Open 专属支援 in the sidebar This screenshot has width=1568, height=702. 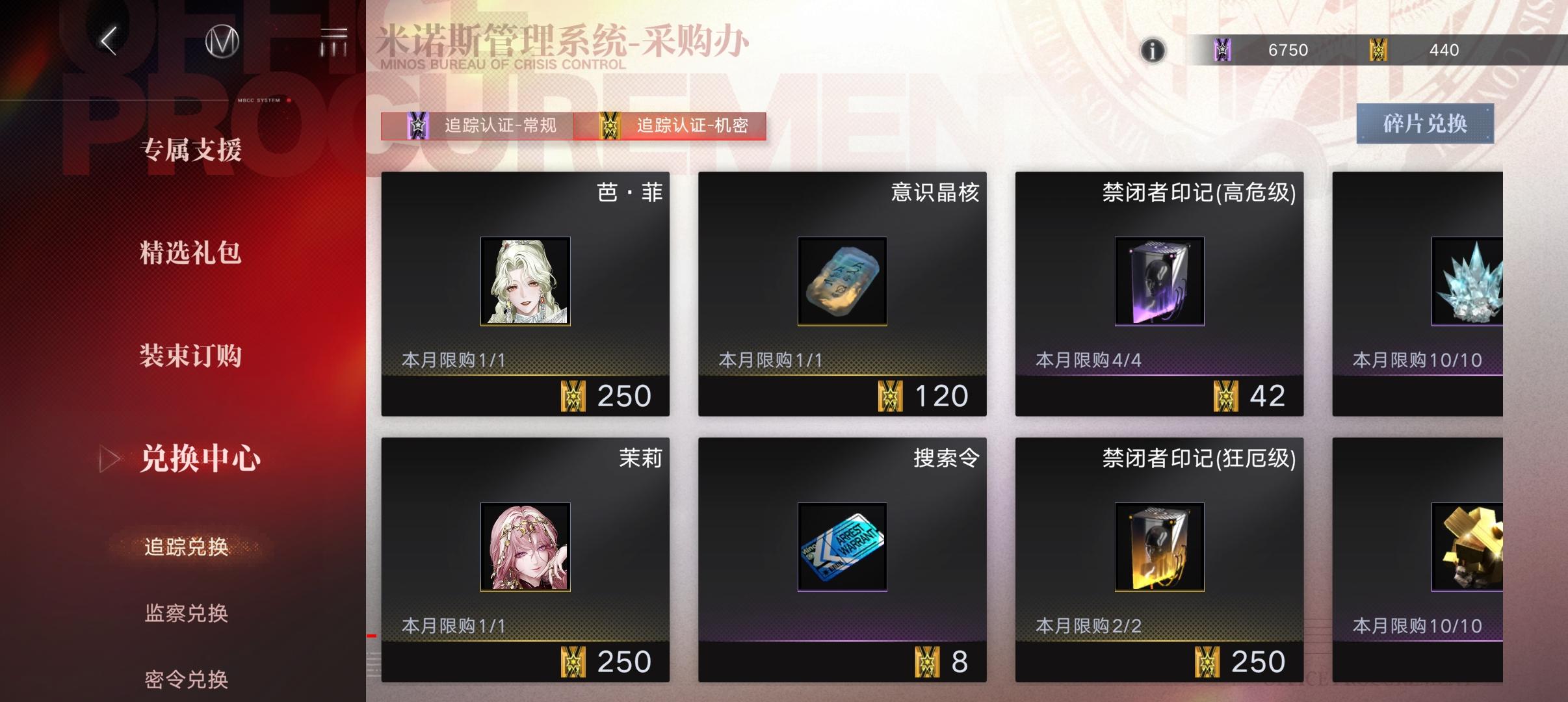pyautogui.click(x=190, y=150)
